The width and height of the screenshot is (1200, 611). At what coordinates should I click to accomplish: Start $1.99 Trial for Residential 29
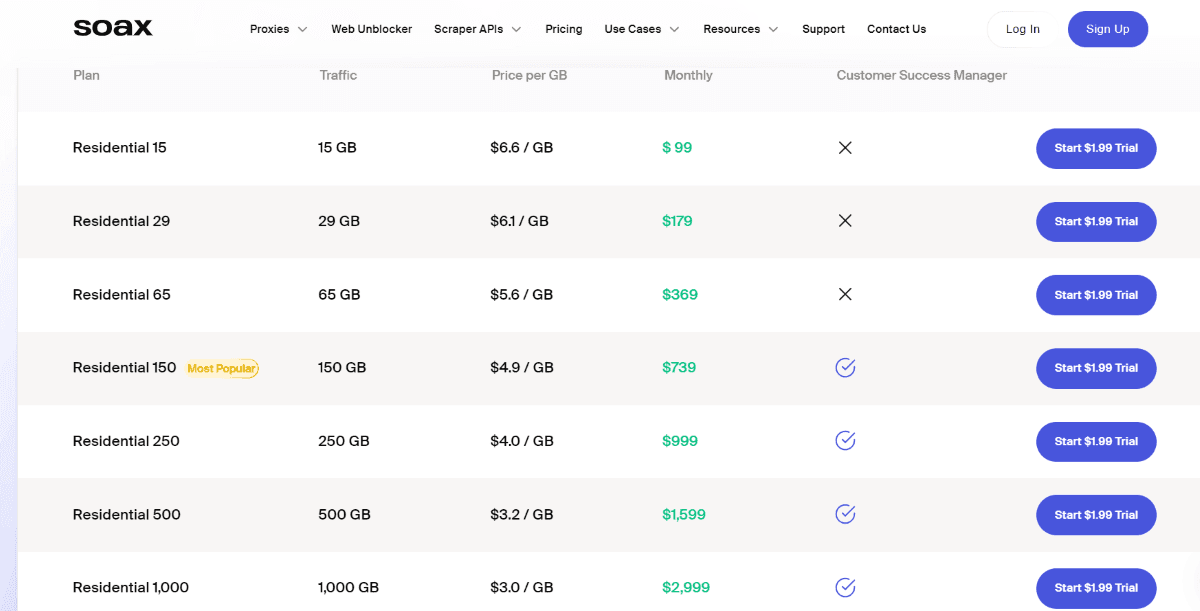1096,221
